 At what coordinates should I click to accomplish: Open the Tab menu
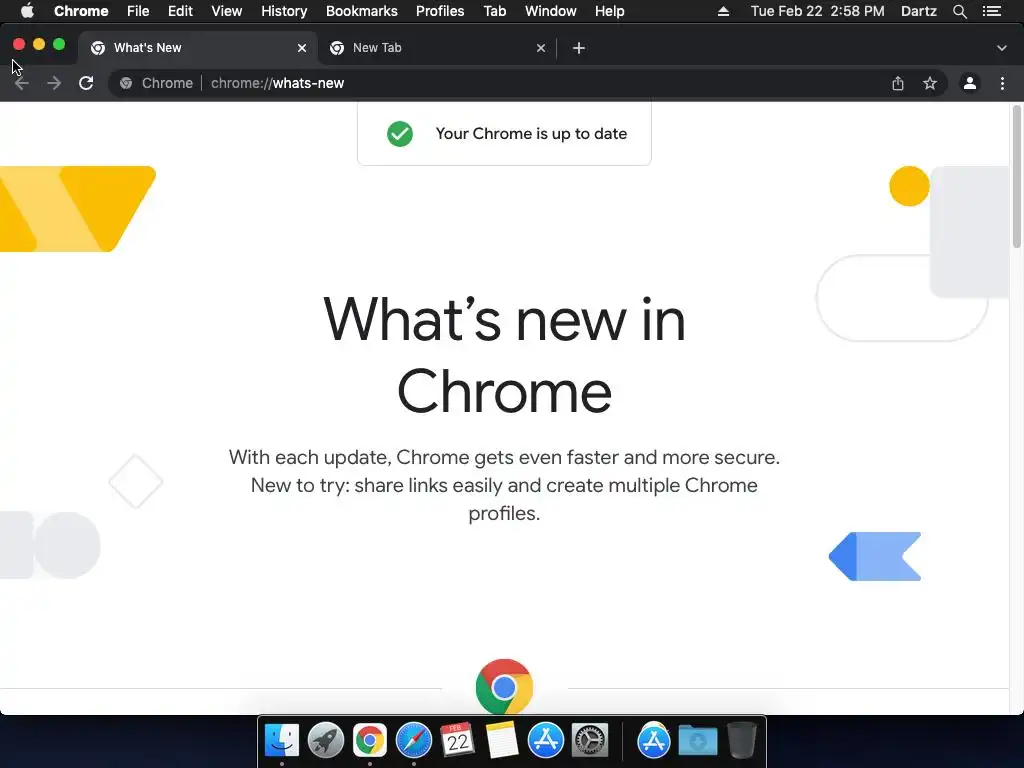click(495, 11)
